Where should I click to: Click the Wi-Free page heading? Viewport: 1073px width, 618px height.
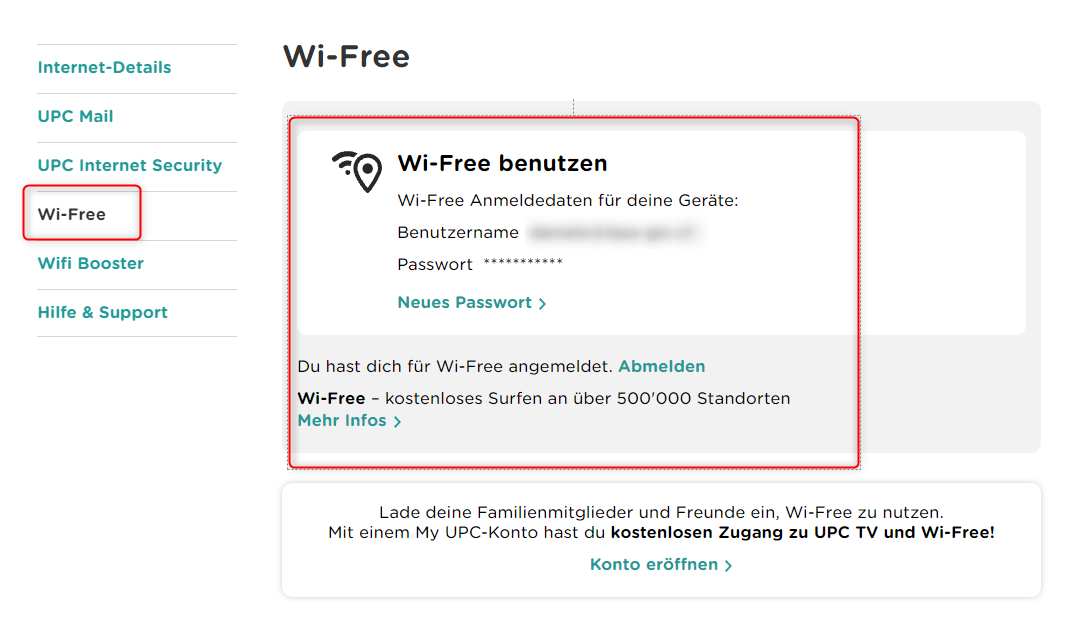pyautogui.click(x=346, y=56)
